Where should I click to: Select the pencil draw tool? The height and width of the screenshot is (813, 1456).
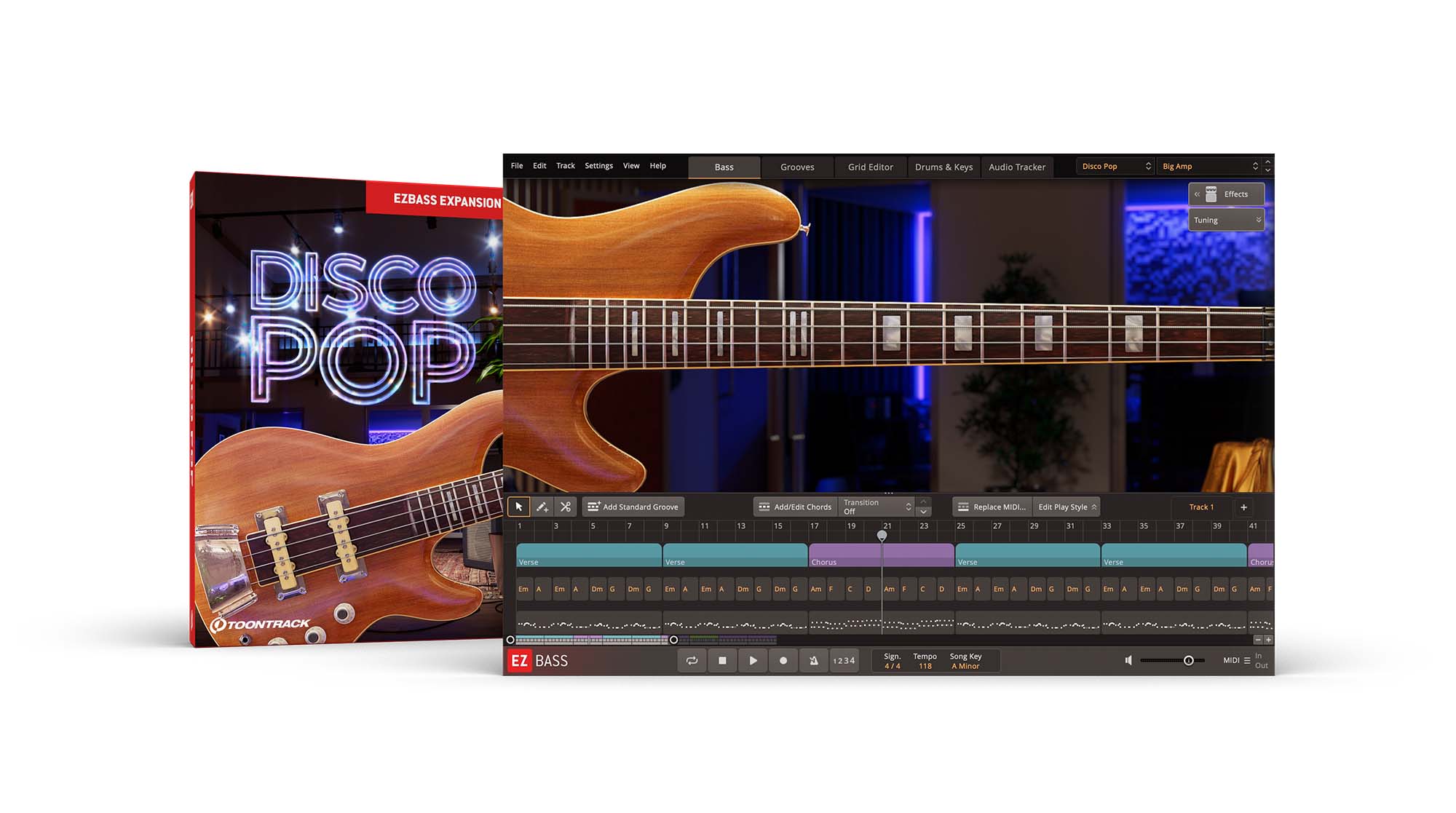coord(542,507)
